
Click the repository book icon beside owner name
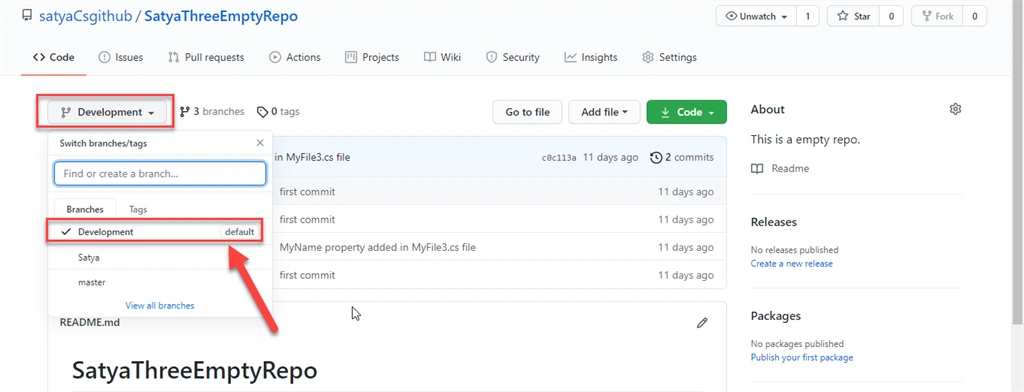27,16
